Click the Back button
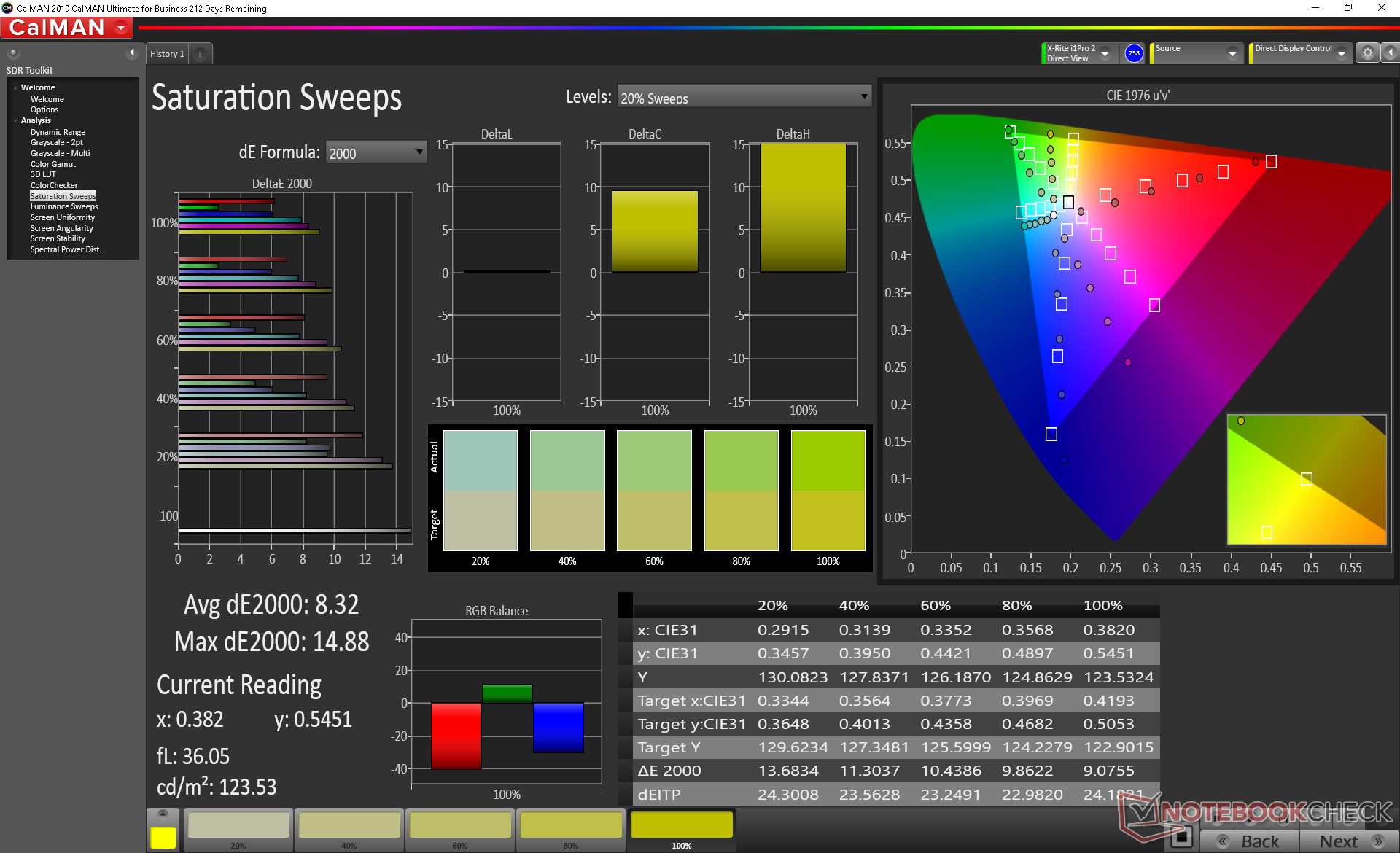This screenshot has width=1400, height=853. [1250, 841]
